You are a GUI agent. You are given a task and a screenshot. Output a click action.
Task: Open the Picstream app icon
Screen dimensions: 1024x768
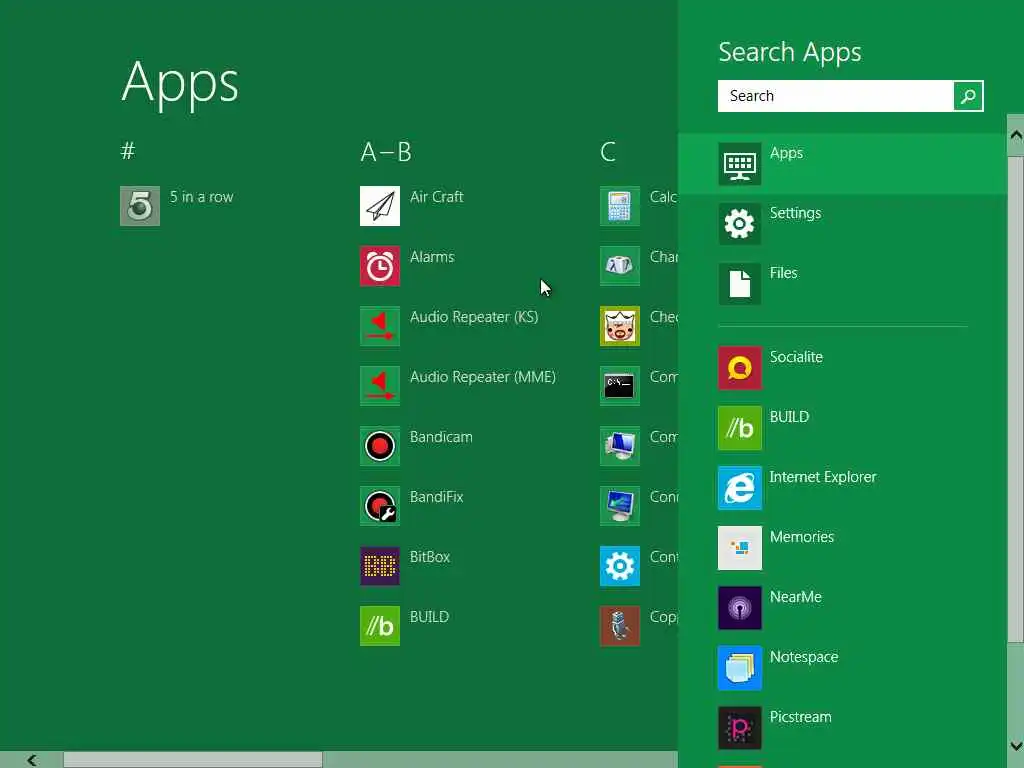[739, 728]
